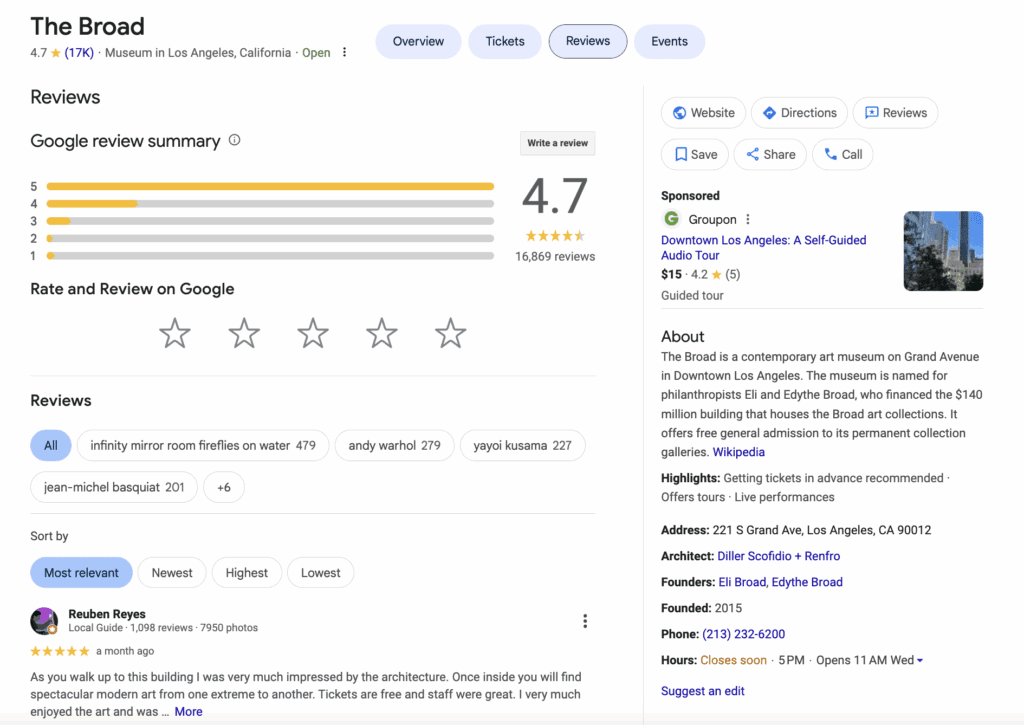Select the Directions icon
The image size is (1024, 725).
coord(770,112)
